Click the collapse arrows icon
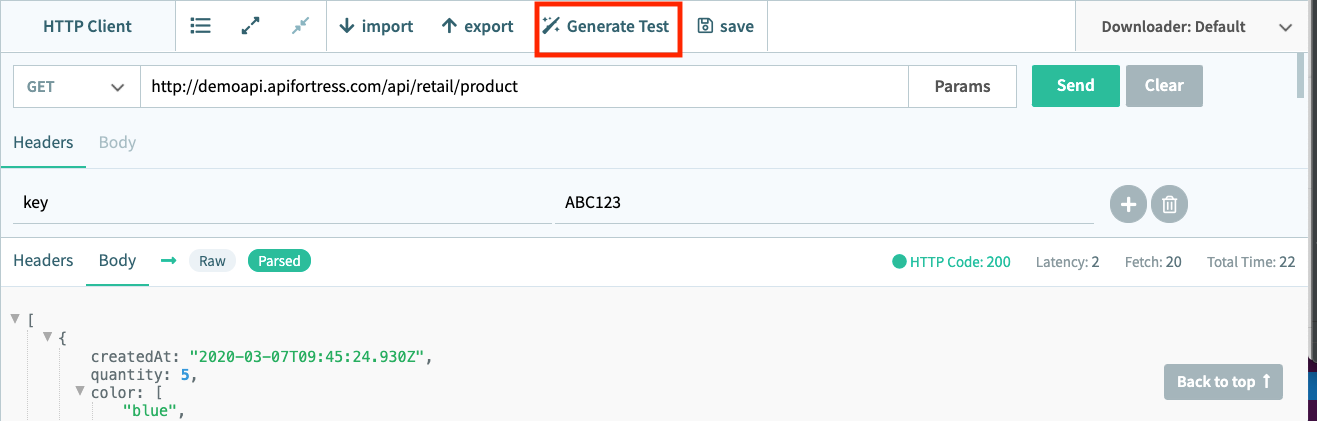Viewport: 1317px width, 421px height. tap(301, 27)
